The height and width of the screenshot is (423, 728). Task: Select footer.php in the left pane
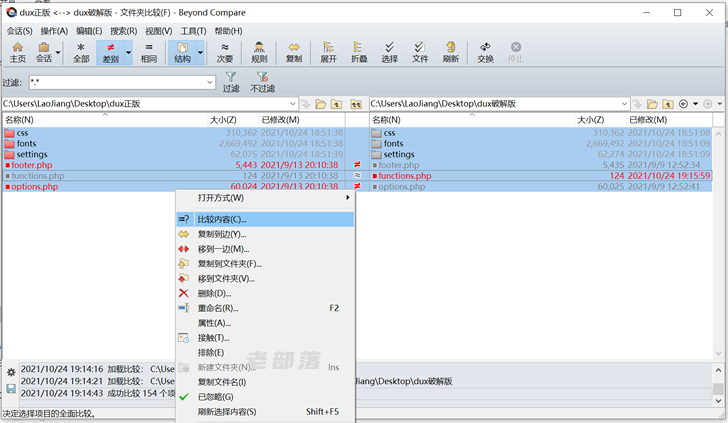click(x=32, y=165)
